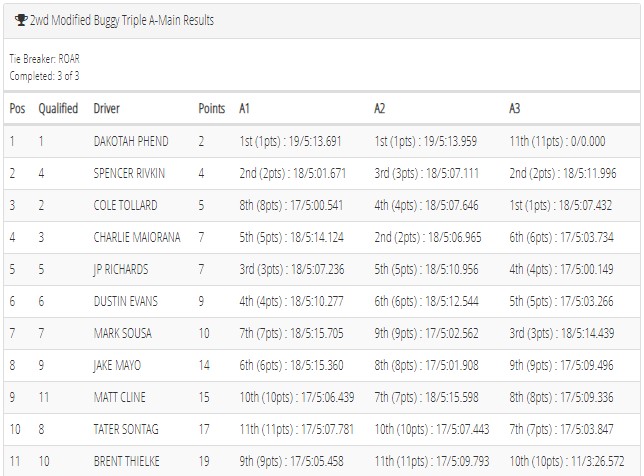Click MATT CLINE's points value 15
The height and width of the screenshot is (476, 644).
coord(204,398)
